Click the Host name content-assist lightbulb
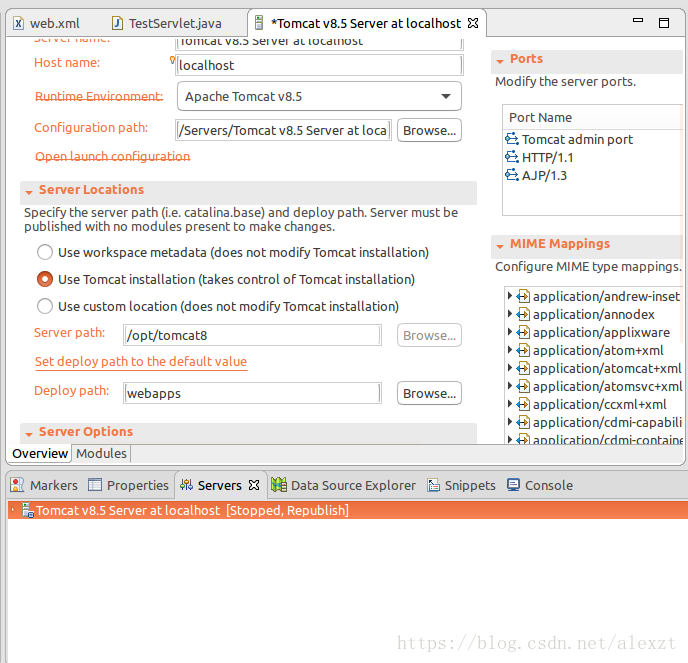This screenshot has width=688, height=663. pyautogui.click(x=172, y=60)
